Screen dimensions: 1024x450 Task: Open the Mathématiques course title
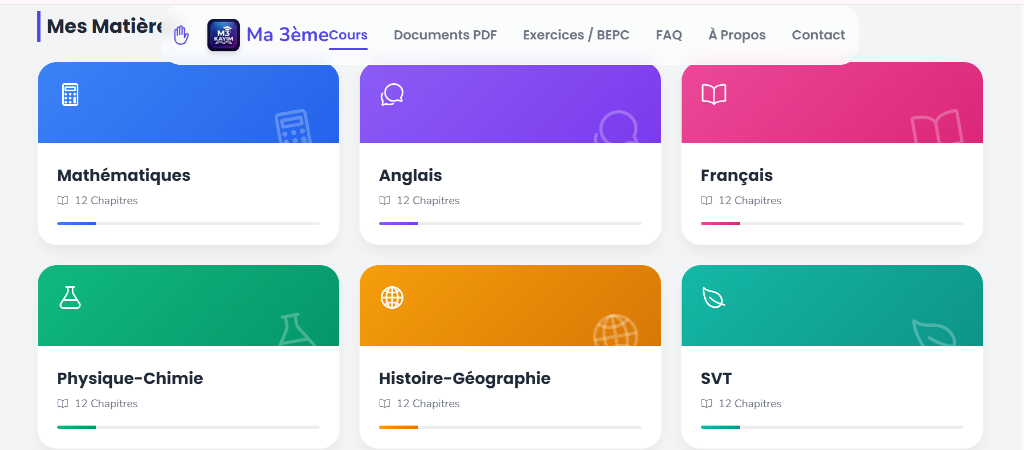coord(123,175)
